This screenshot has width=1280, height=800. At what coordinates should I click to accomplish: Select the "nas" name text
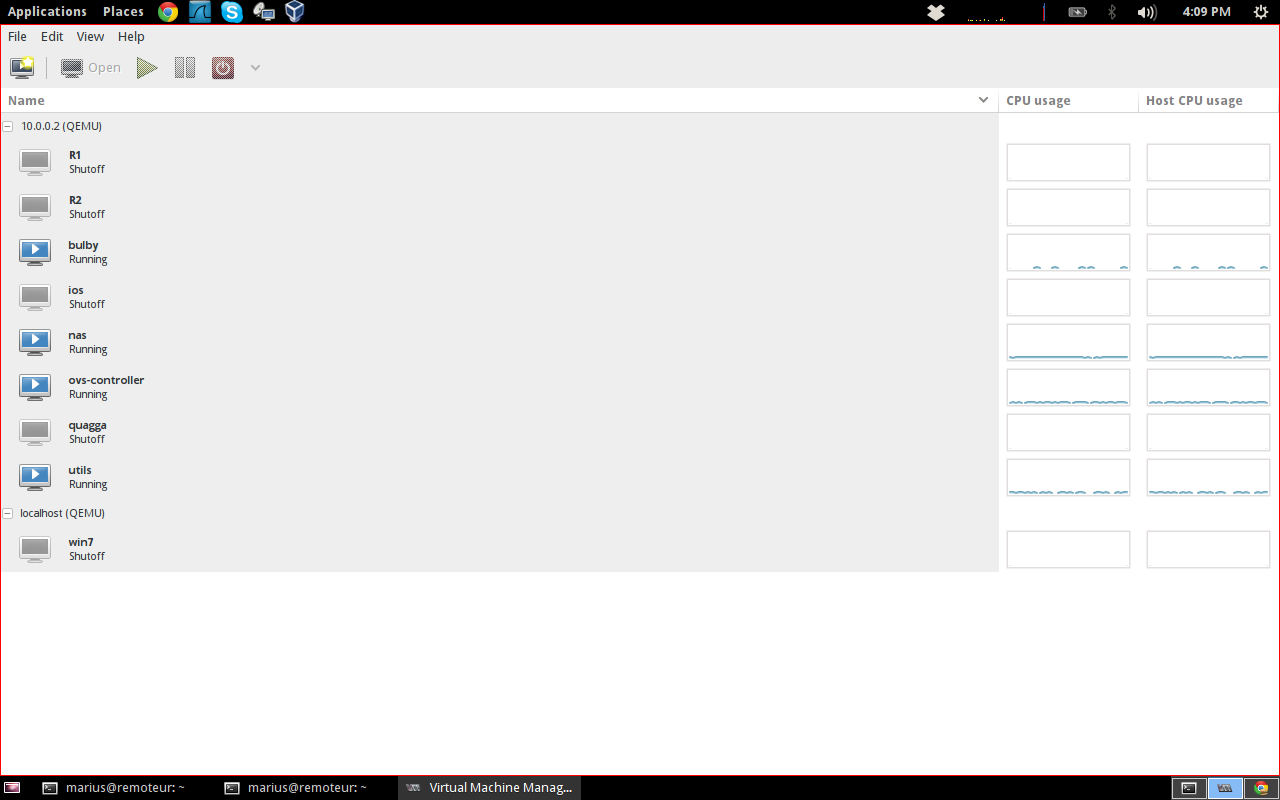click(x=77, y=335)
